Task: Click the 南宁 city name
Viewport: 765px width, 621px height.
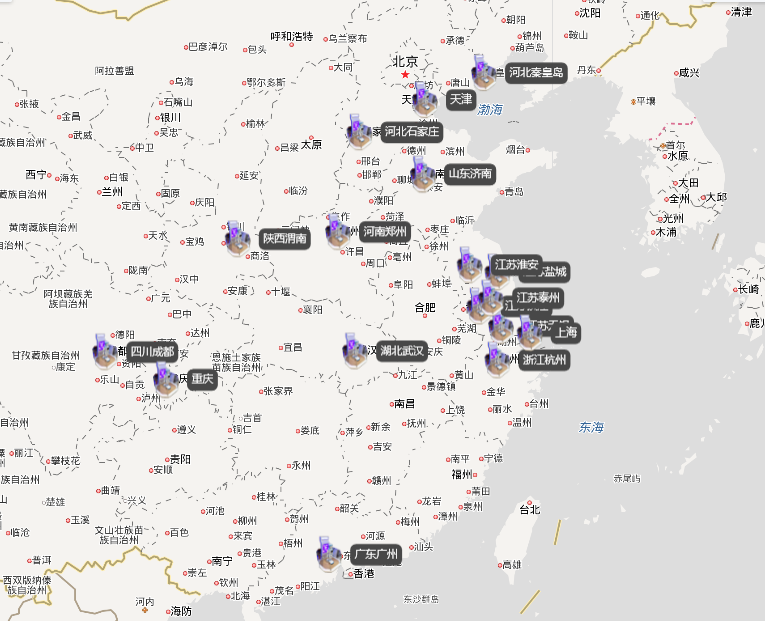Action: (221, 561)
